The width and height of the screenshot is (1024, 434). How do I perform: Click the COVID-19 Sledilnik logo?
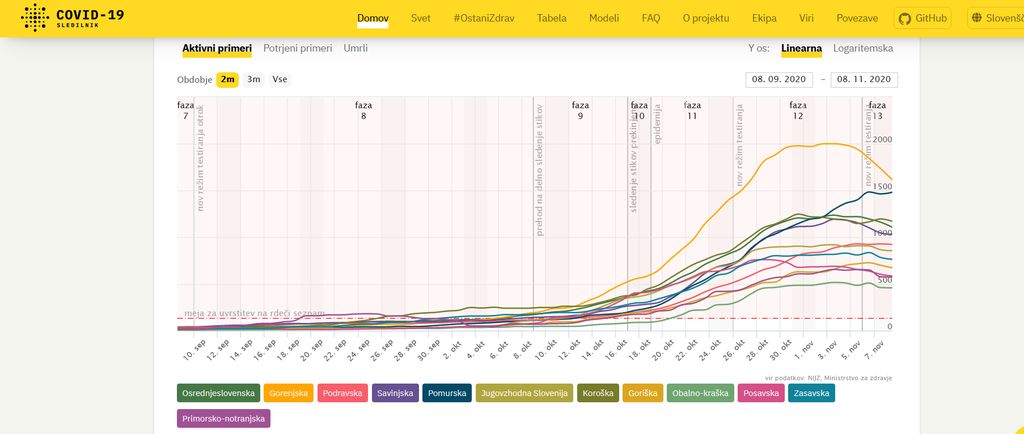[x=72, y=18]
